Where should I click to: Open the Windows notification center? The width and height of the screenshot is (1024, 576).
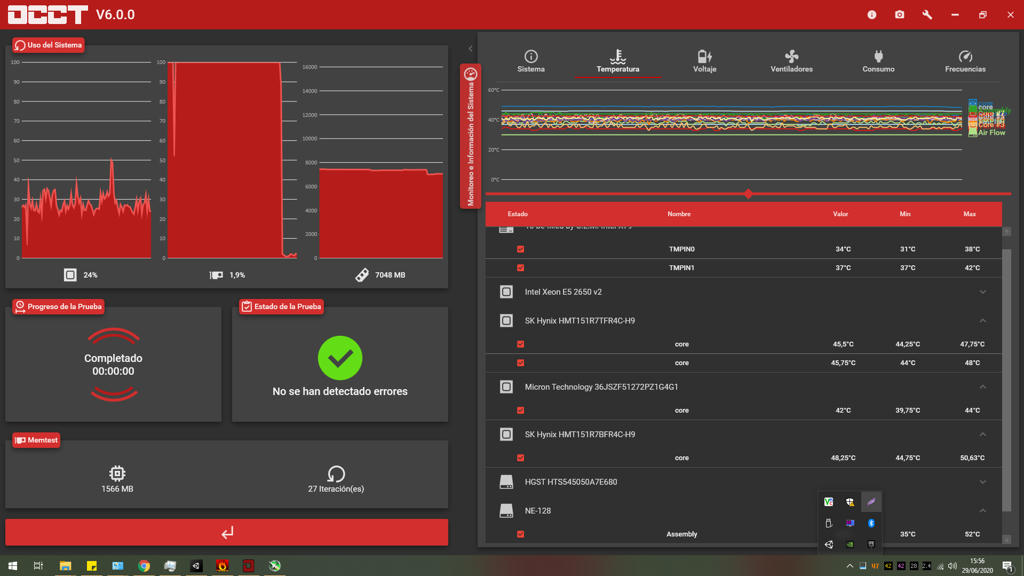point(1008,566)
